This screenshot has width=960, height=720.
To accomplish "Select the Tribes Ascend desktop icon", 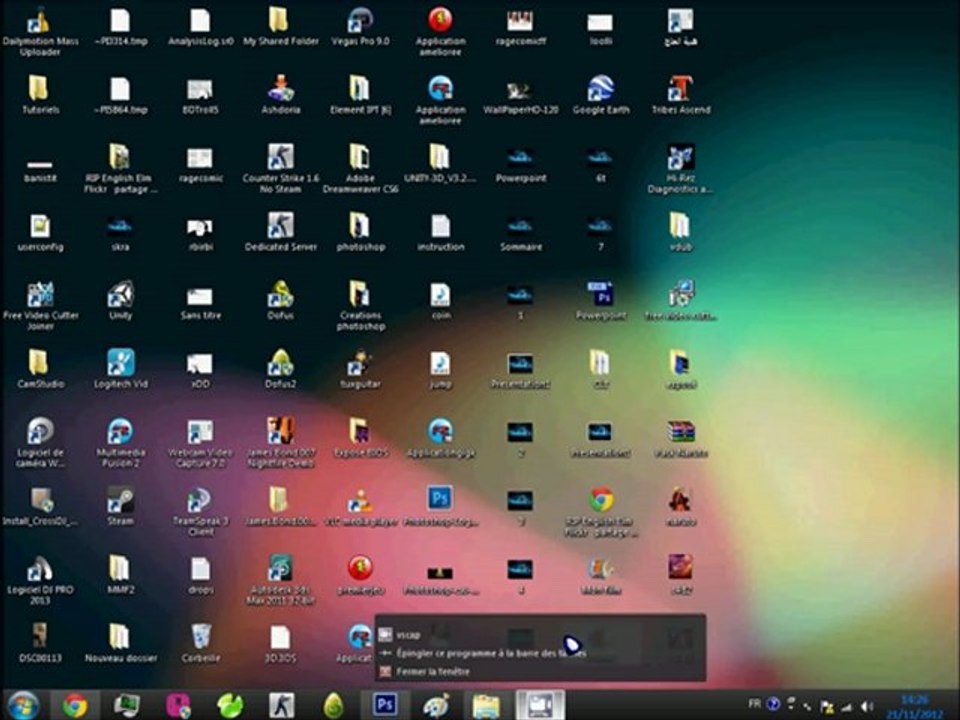I will 680,89.
